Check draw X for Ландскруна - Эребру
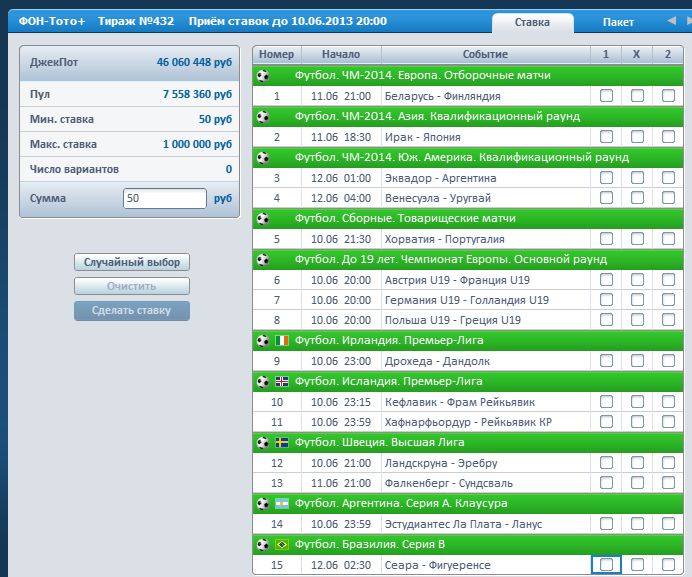Image resolution: width=692 pixels, height=577 pixels. pyautogui.click(x=637, y=462)
